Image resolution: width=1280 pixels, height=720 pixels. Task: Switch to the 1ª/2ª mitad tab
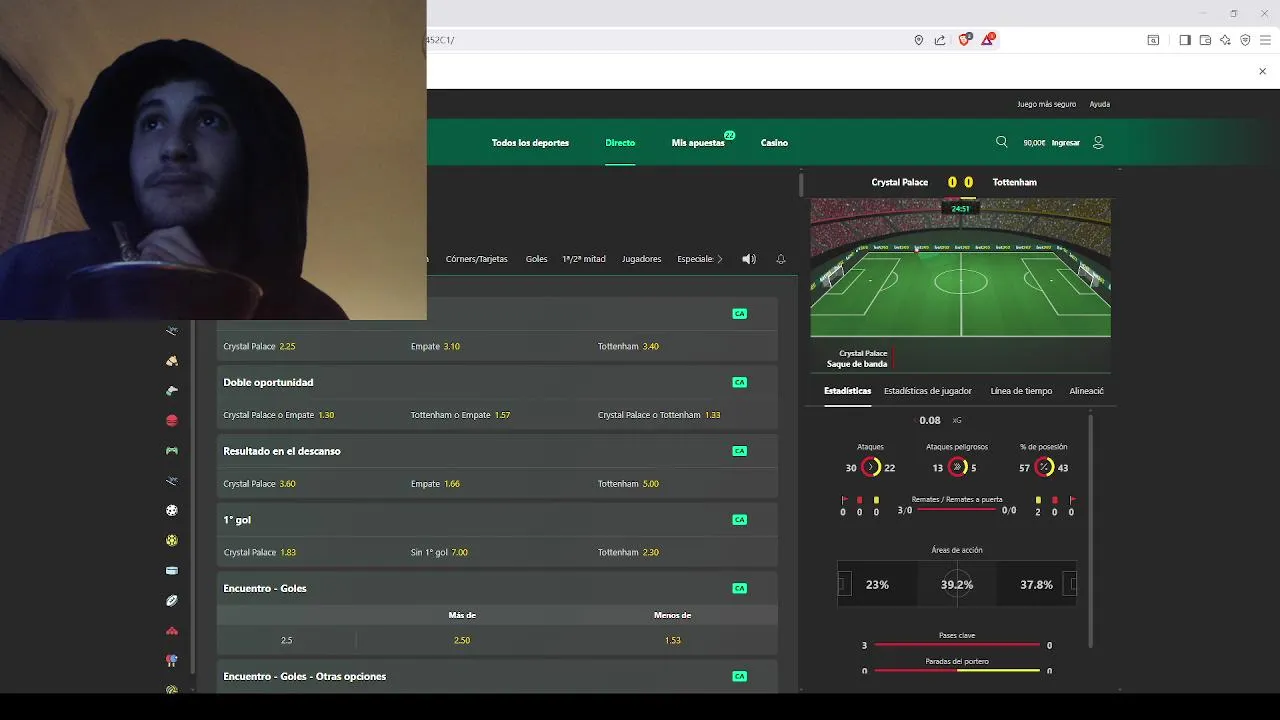(x=584, y=259)
